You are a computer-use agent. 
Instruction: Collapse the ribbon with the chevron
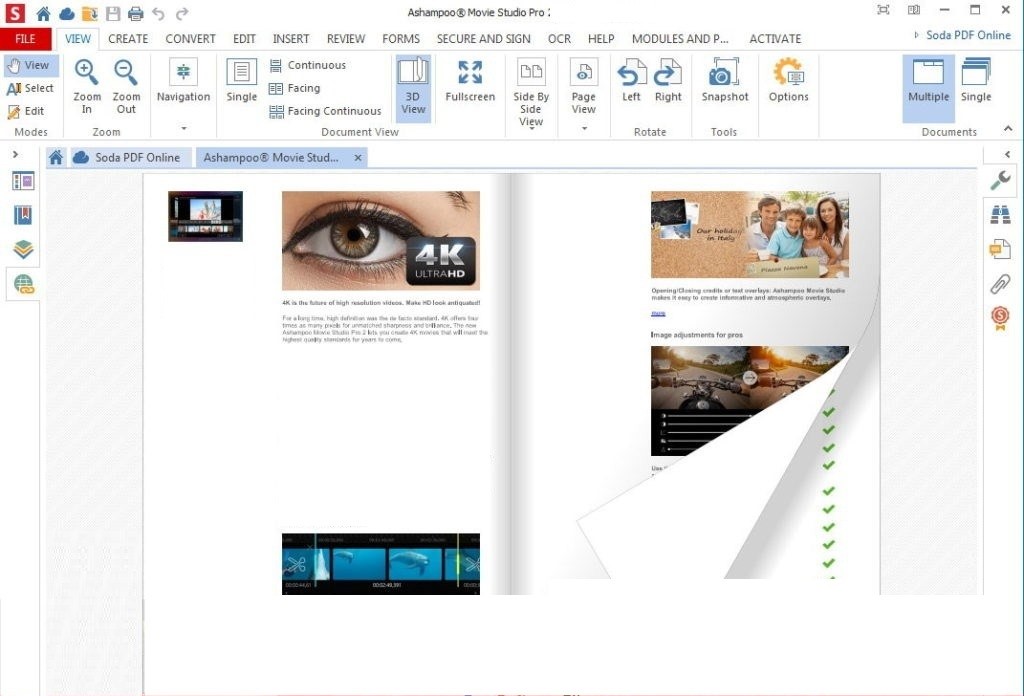(x=1008, y=129)
